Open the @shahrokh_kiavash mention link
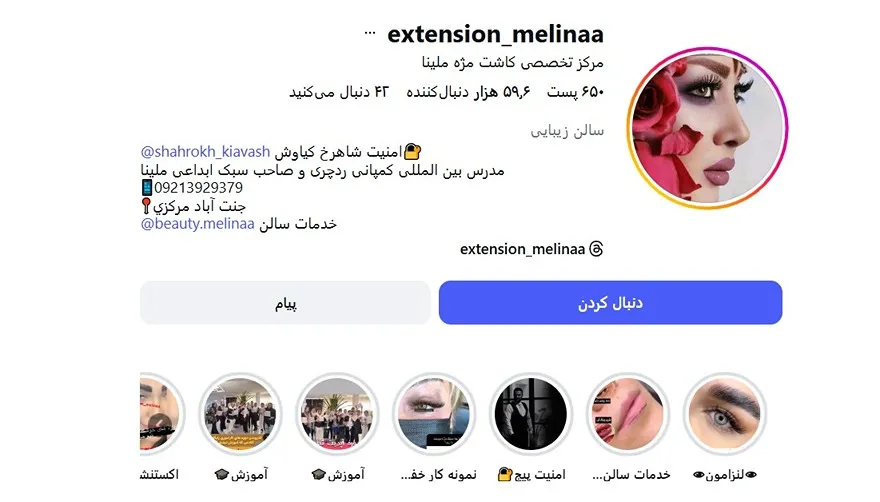Viewport: 880px width, 502px height. click(x=205, y=152)
